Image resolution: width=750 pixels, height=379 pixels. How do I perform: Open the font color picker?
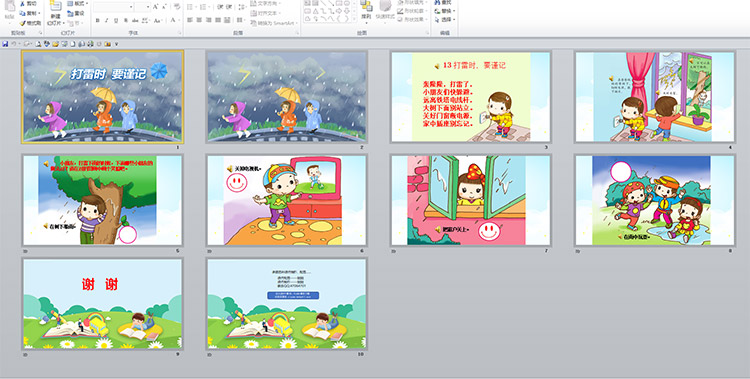[174, 21]
